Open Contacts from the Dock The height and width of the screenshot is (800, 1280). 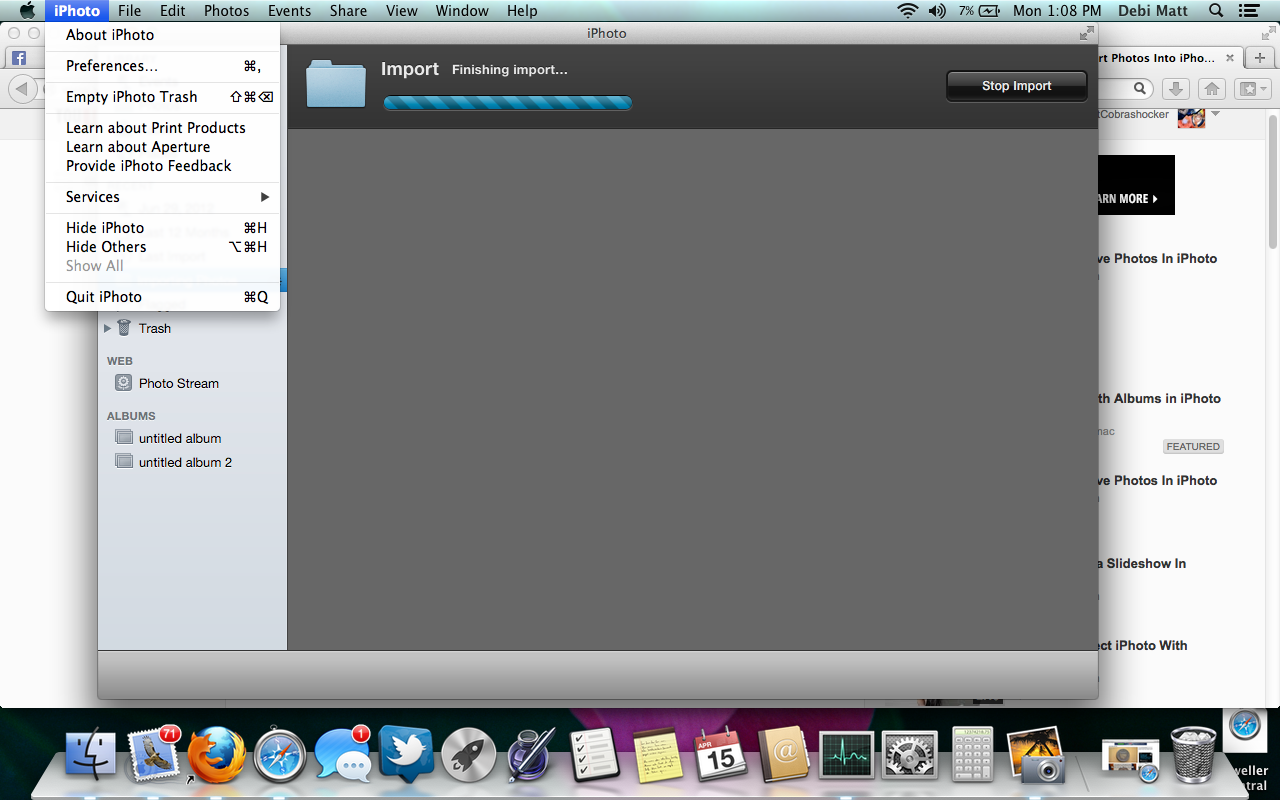(783, 754)
